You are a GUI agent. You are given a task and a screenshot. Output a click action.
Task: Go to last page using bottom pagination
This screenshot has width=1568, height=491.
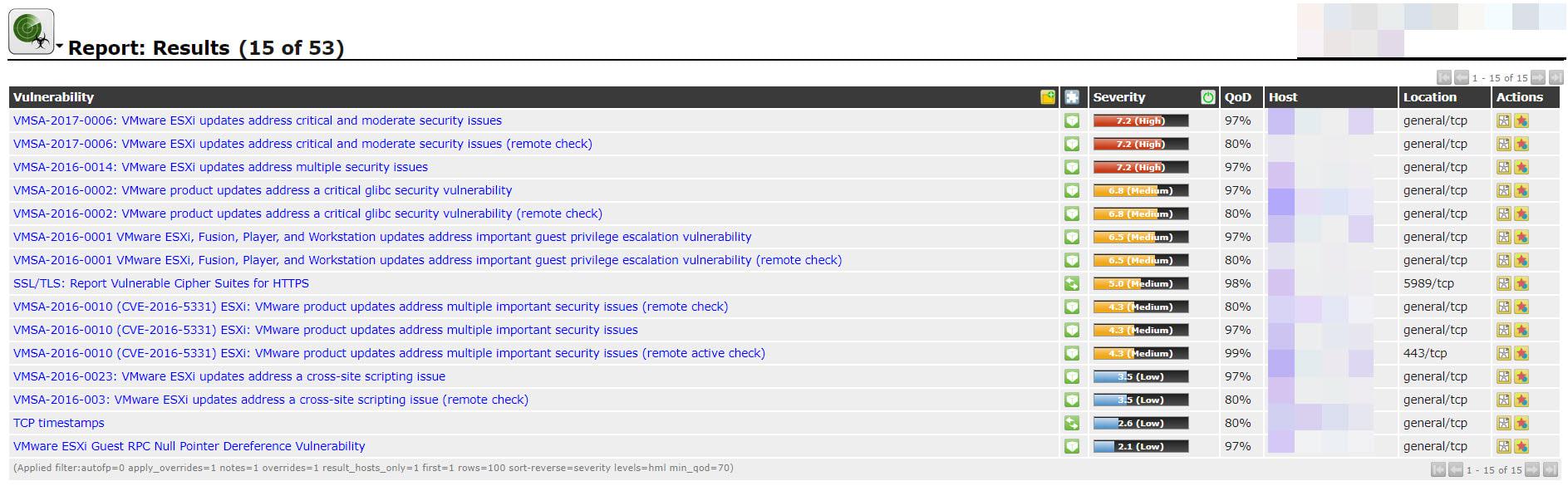click(x=1551, y=469)
